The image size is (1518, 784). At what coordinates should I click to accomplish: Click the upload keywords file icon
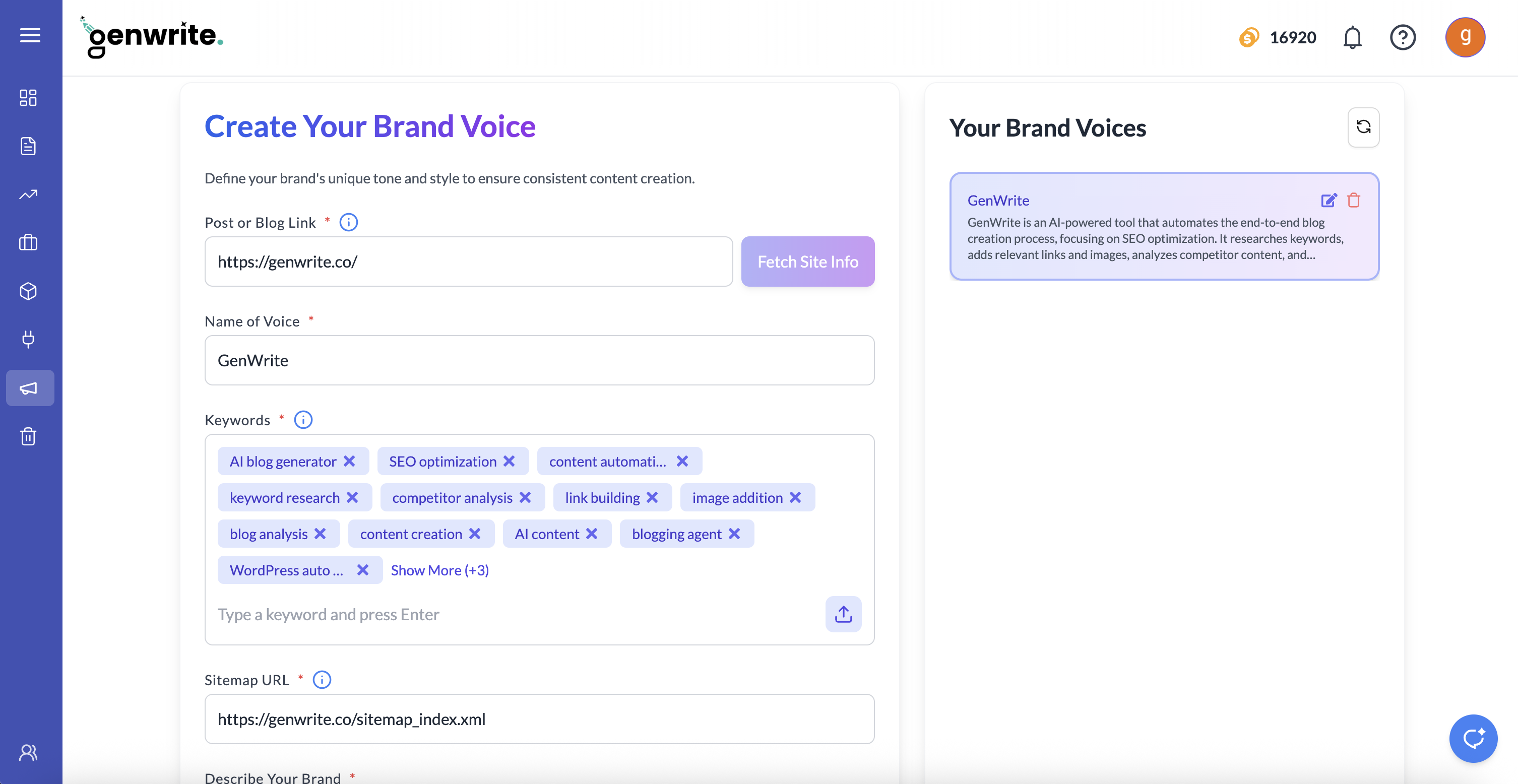(843, 614)
